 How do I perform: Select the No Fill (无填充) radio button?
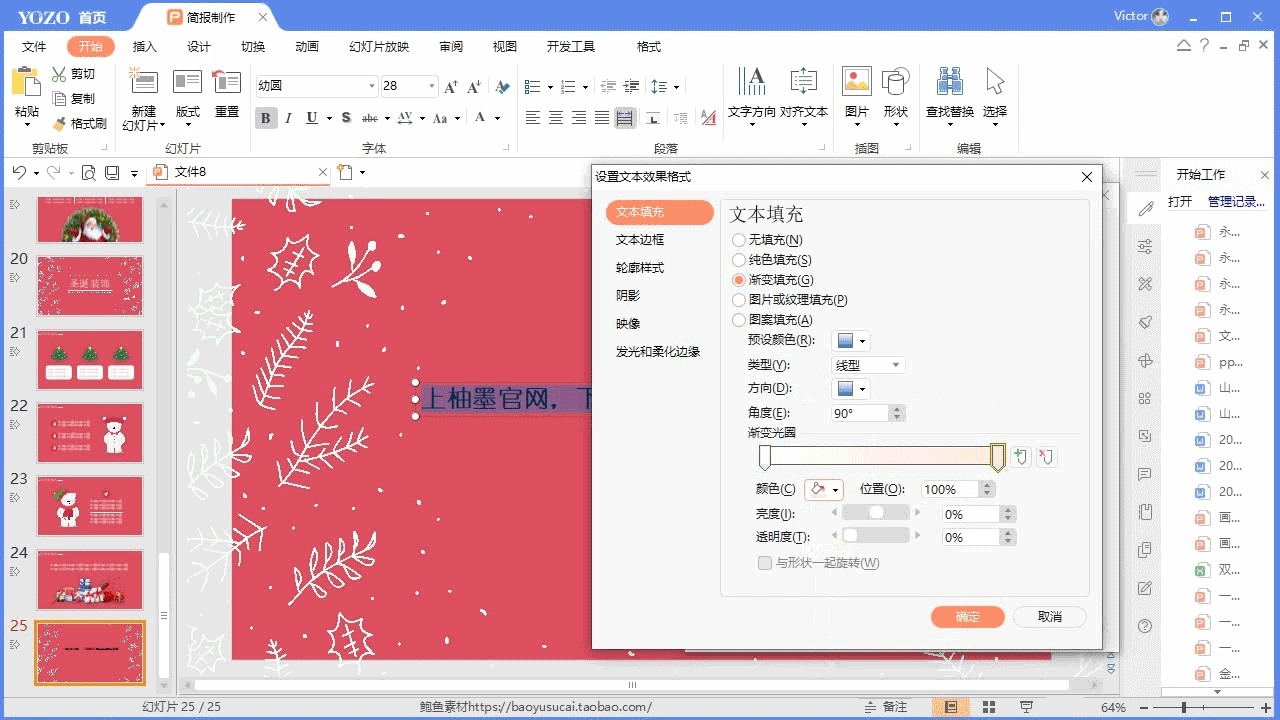pos(739,240)
